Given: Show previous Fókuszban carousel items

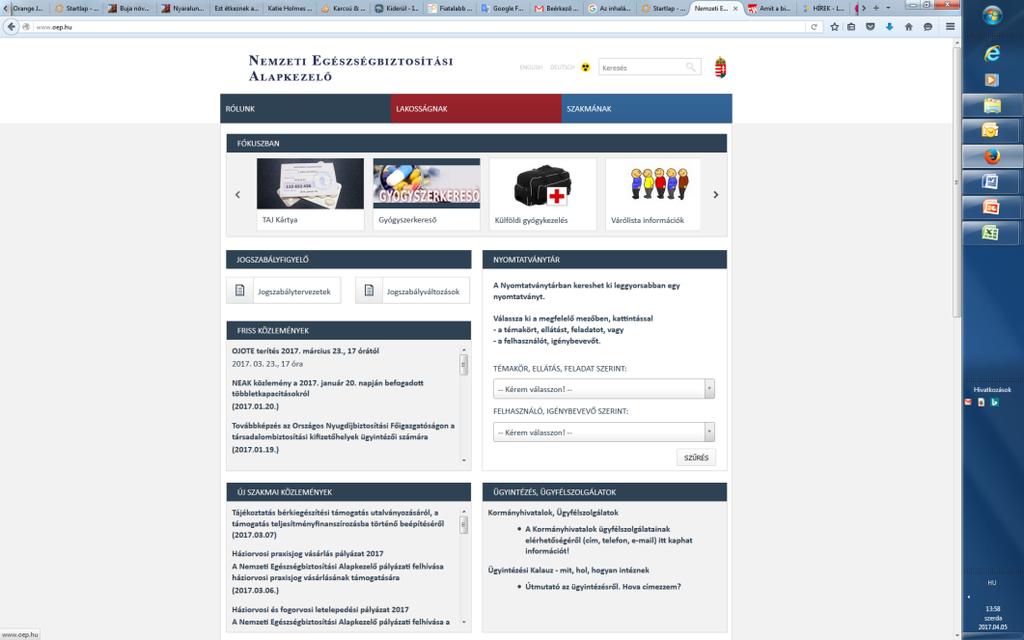Looking at the screenshot, I should tap(238, 195).
